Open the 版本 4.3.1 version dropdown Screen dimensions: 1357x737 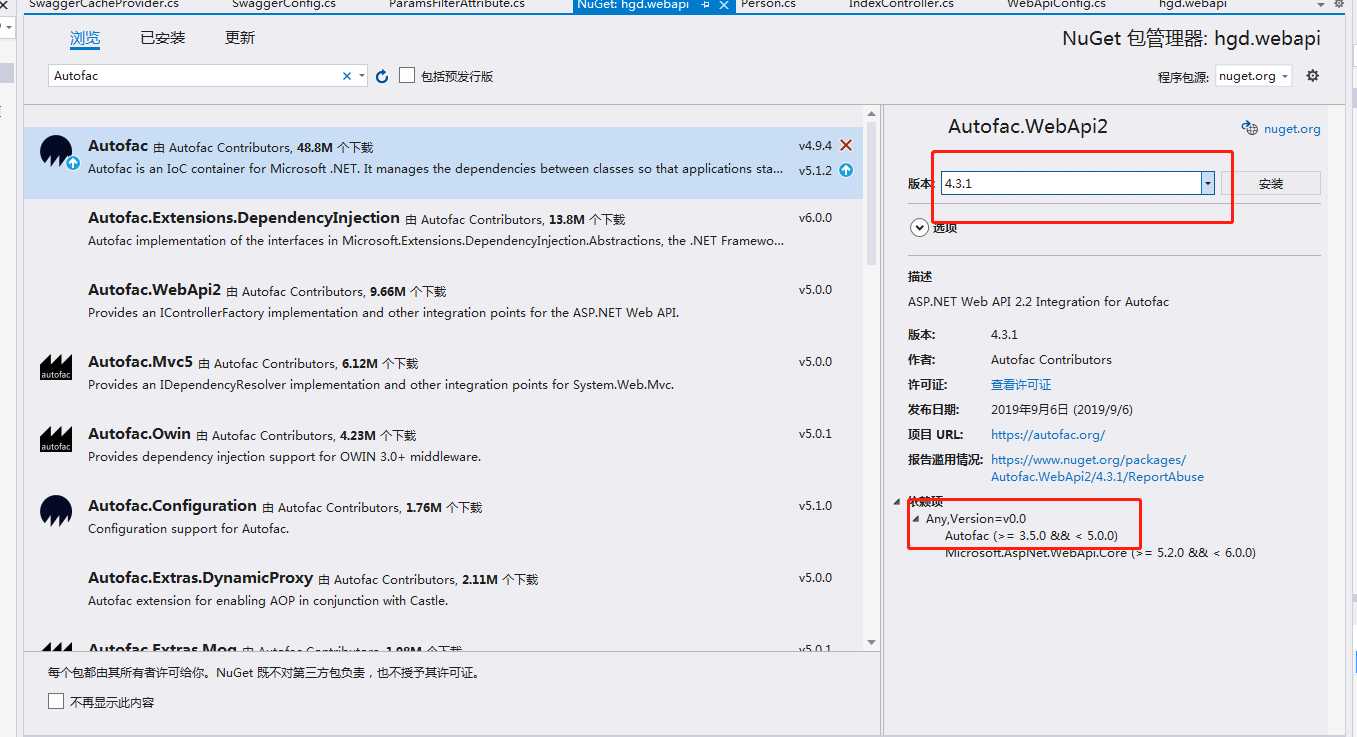[x=1208, y=183]
